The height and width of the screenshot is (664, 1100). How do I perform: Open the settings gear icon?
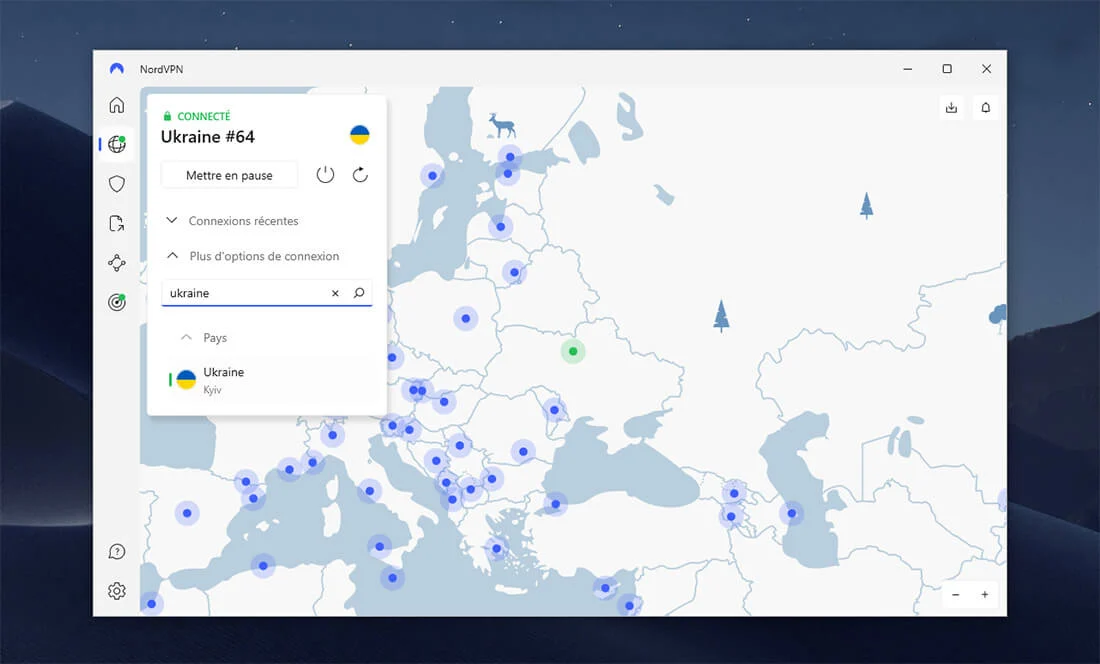point(117,591)
